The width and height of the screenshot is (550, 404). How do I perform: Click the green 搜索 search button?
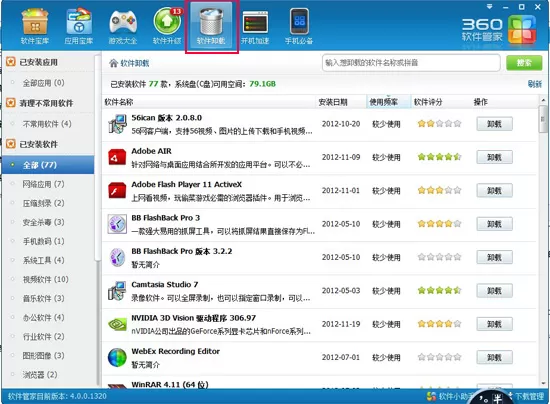point(524,63)
